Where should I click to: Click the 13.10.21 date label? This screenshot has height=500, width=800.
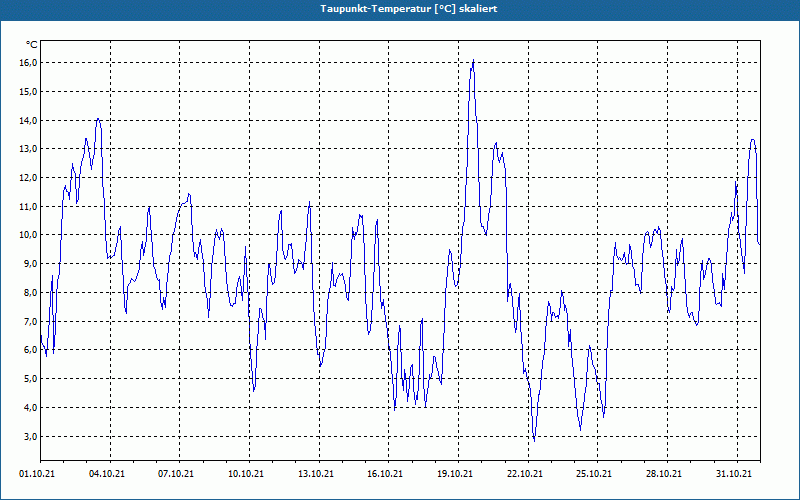[x=316, y=474]
